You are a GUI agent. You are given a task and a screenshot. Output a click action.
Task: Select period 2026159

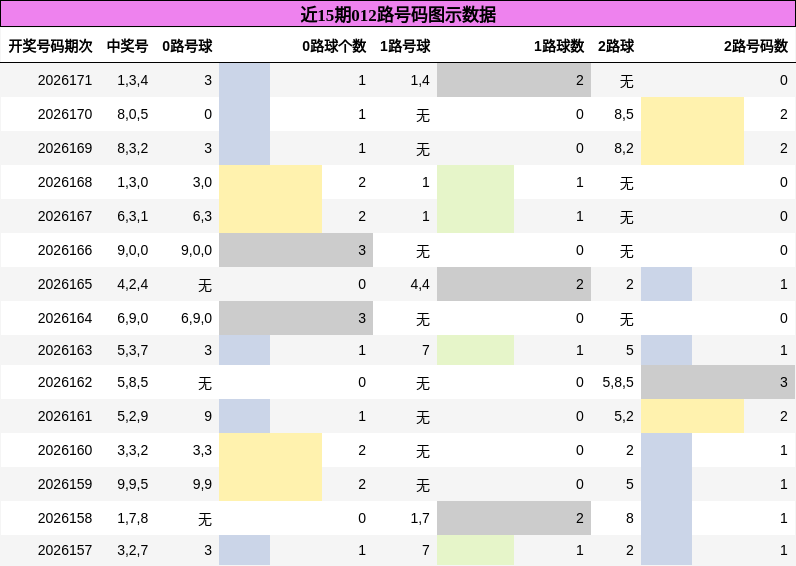click(65, 484)
